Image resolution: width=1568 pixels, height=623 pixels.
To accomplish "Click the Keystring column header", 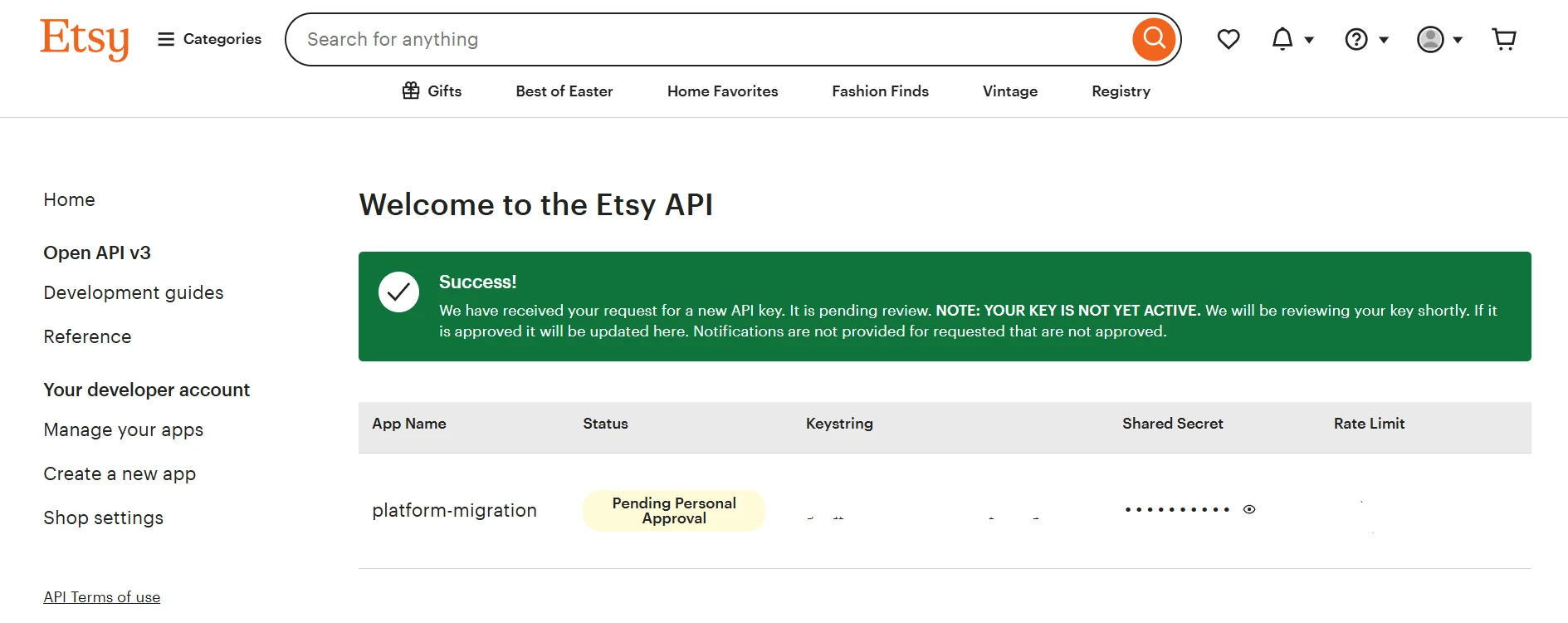I will 839,424.
